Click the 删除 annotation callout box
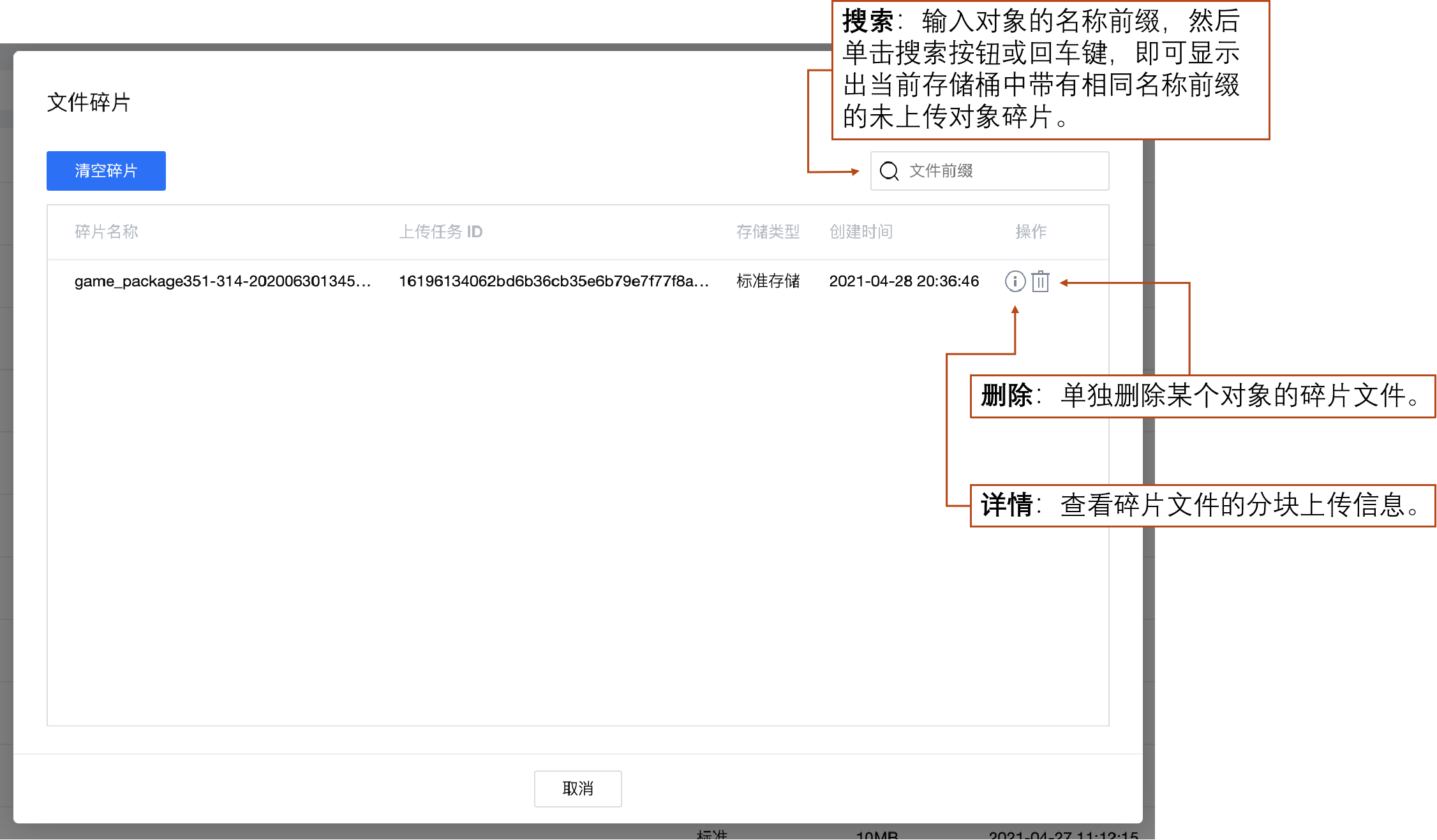The image size is (1437, 840). point(1202,396)
